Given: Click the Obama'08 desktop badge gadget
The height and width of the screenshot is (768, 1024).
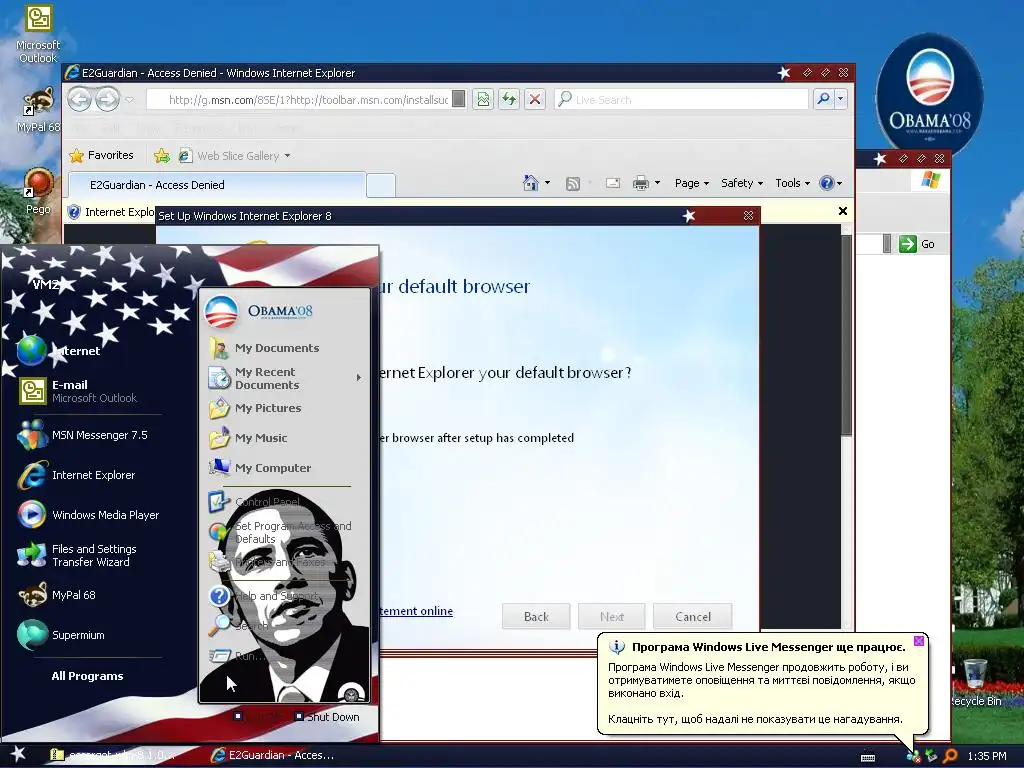Looking at the screenshot, I should [x=930, y=93].
